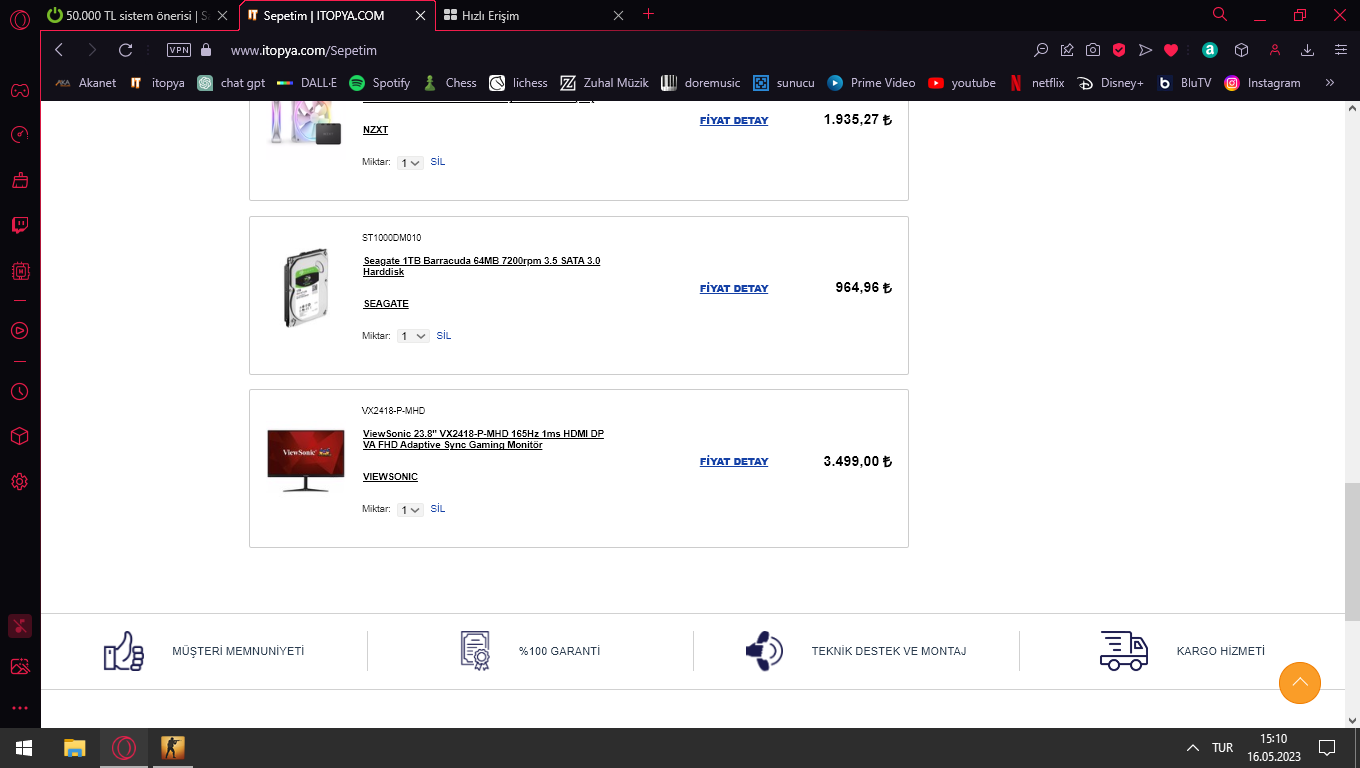Open the sidebar Extensions cube icon
The height and width of the screenshot is (768, 1360).
coord(19,437)
